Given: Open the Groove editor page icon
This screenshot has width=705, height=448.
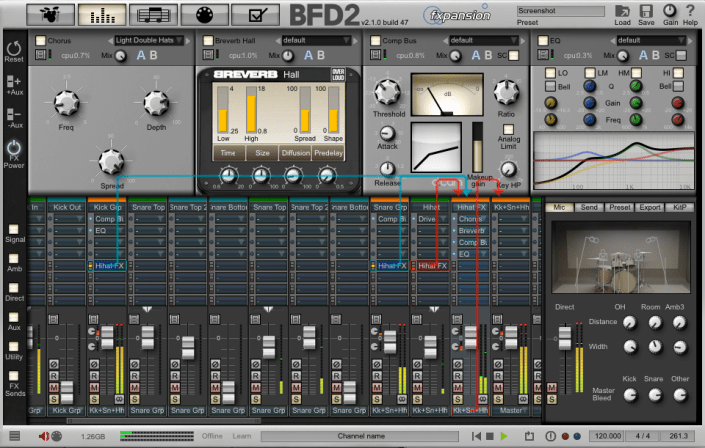Looking at the screenshot, I should coord(155,15).
